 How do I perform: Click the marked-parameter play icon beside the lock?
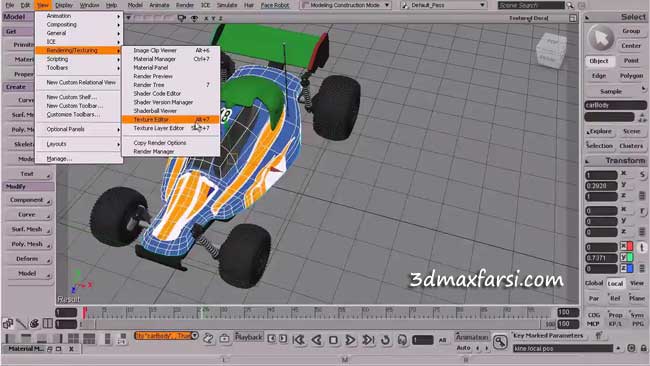631,348
